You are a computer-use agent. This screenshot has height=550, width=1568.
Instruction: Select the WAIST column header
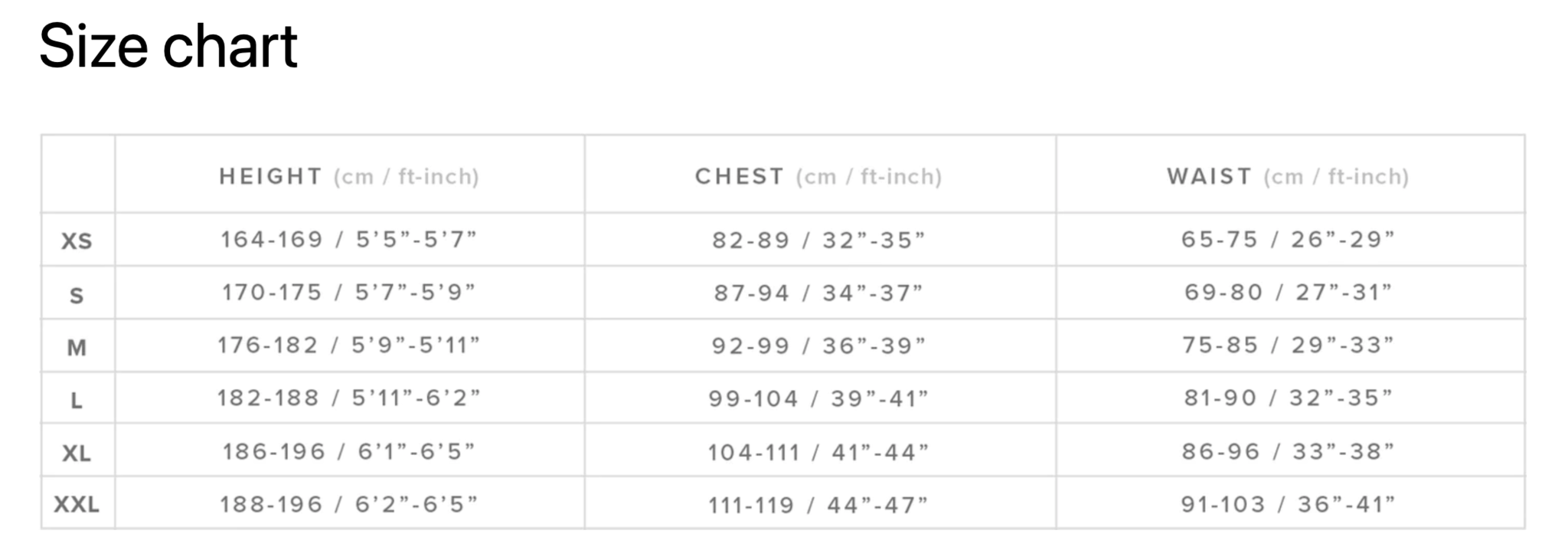[1287, 176]
